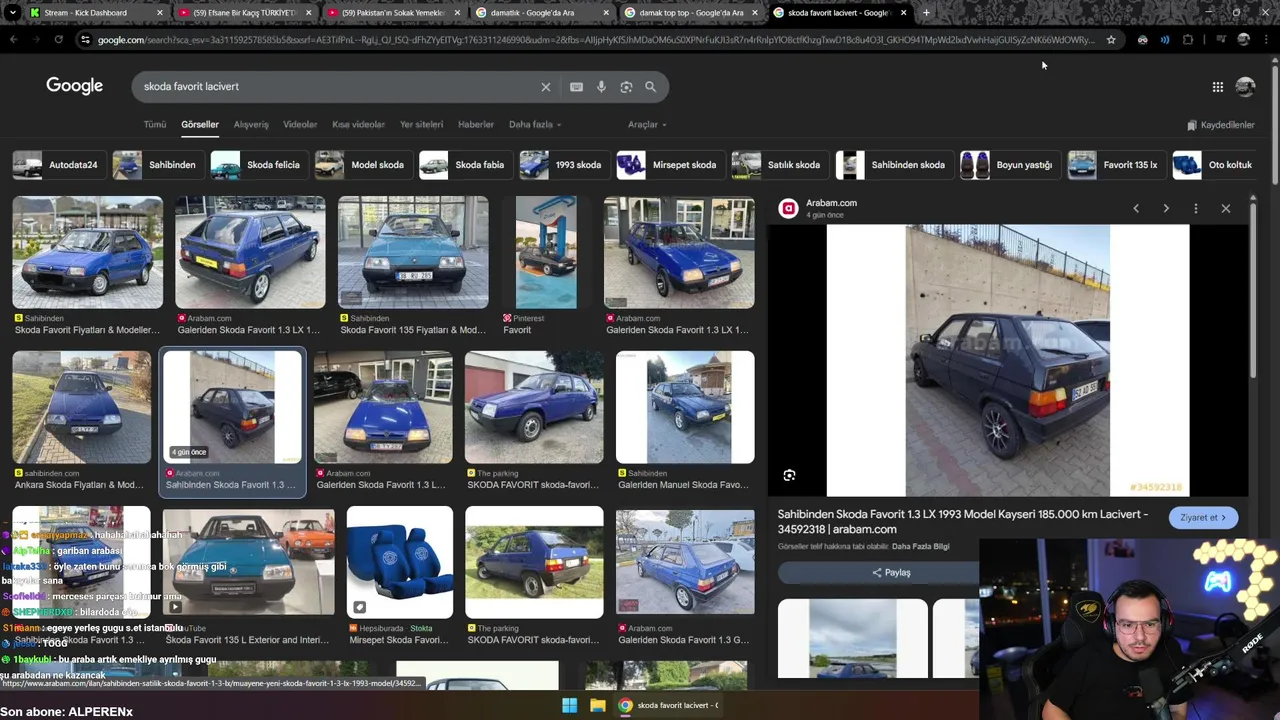Filter by the Boyun yastığı chip
The image size is (1280, 720).
coord(1008,165)
